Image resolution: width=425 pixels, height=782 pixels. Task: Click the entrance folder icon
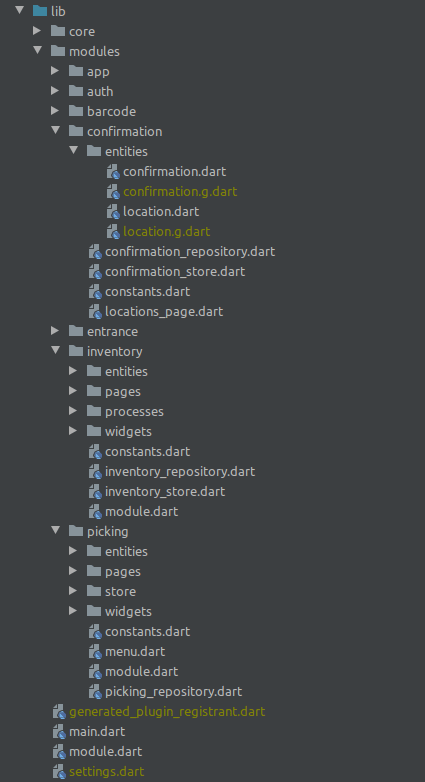tap(76, 330)
